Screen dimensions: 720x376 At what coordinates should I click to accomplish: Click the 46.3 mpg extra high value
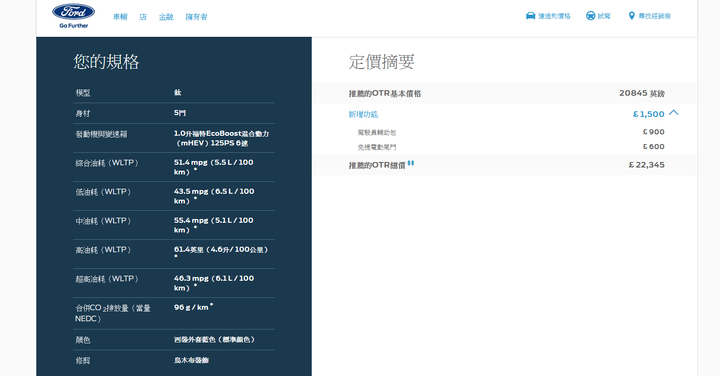click(x=214, y=283)
